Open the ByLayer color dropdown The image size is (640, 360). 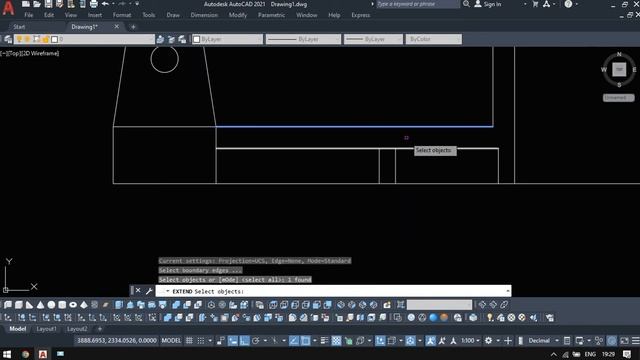(x=228, y=39)
